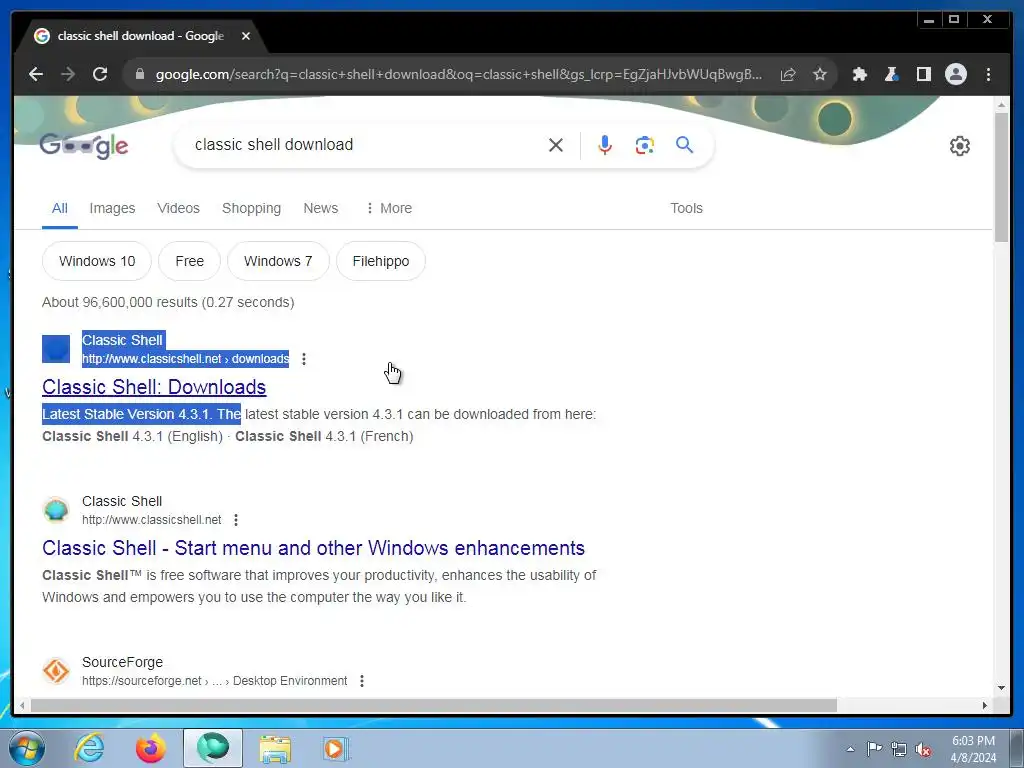Click the 'http://www.classicshell.net › downloads' URL text

[x=185, y=359]
